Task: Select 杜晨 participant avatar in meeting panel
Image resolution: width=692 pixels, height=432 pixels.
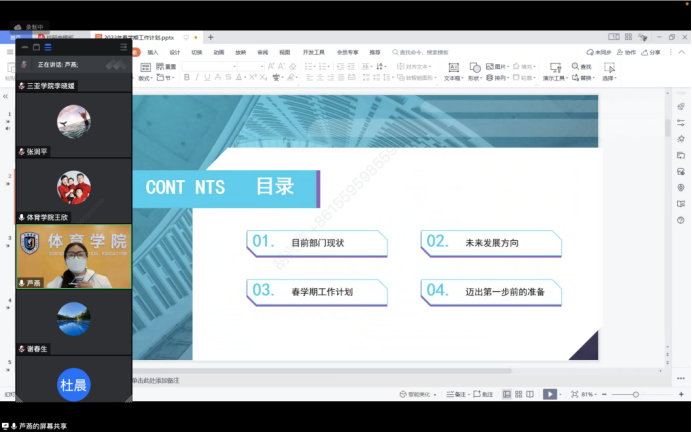Action: pos(73,384)
